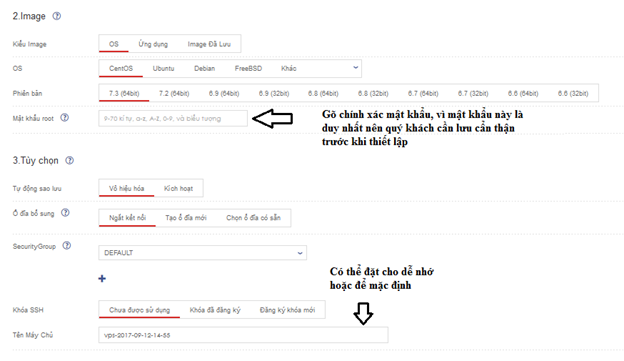Select version 6.8 (64bit)

[323, 94]
